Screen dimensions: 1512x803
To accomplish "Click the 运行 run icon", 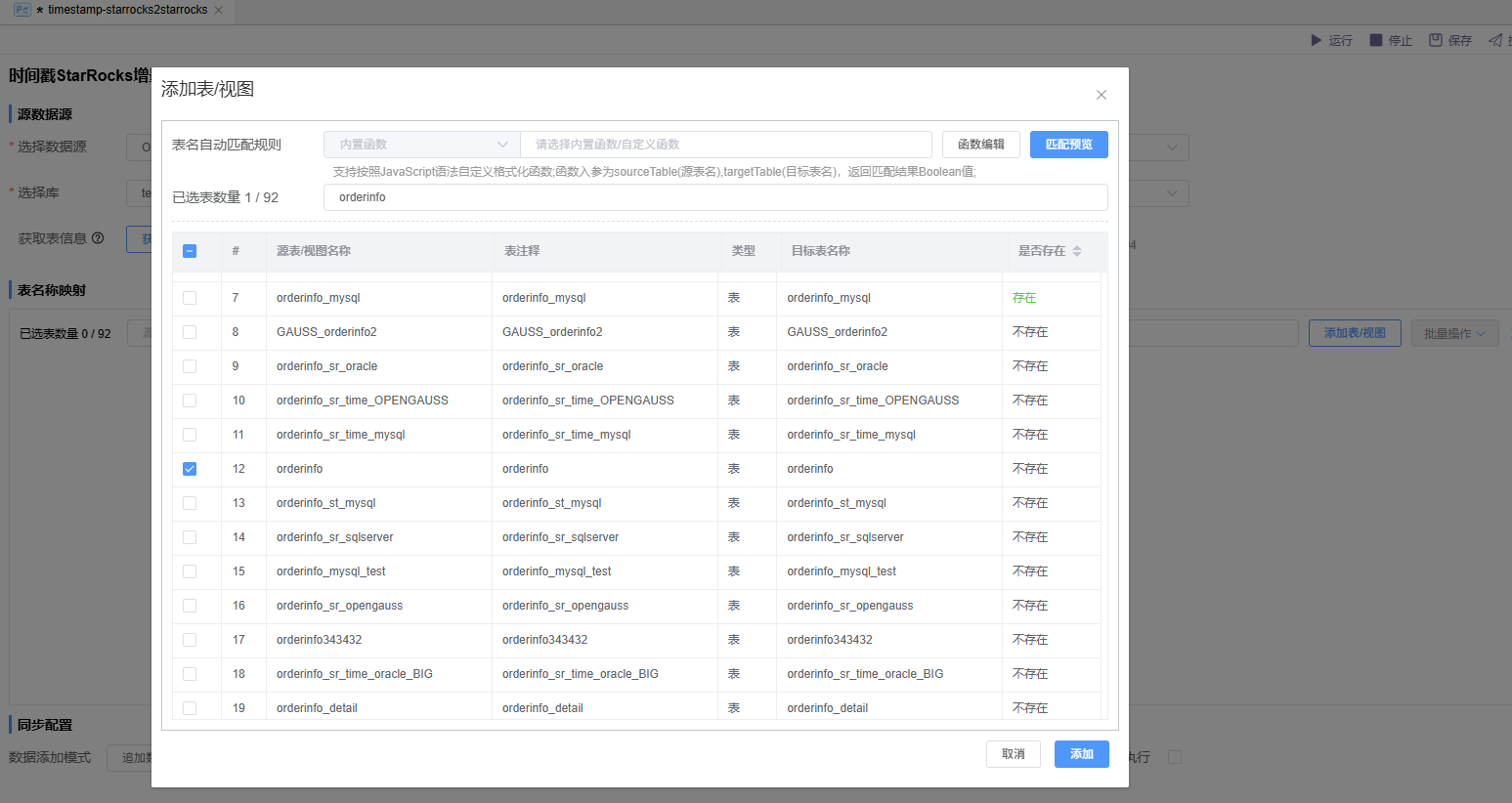I will pyautogui.click(x=1316, y=40).
